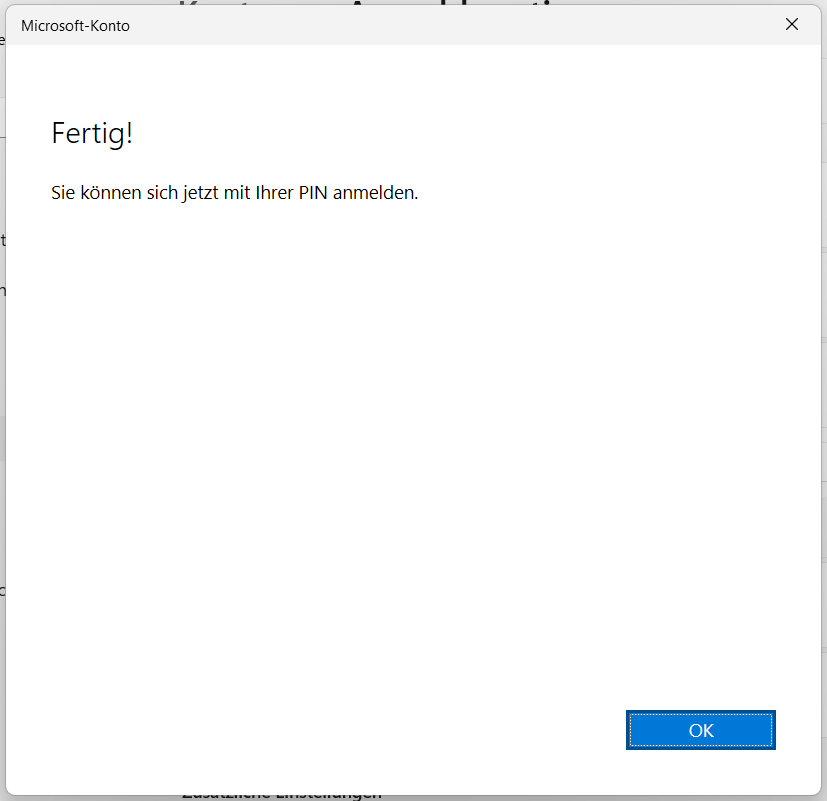Select the 'Fertig!' heading text
Screen dimensions: 827x801
(92, 133)
